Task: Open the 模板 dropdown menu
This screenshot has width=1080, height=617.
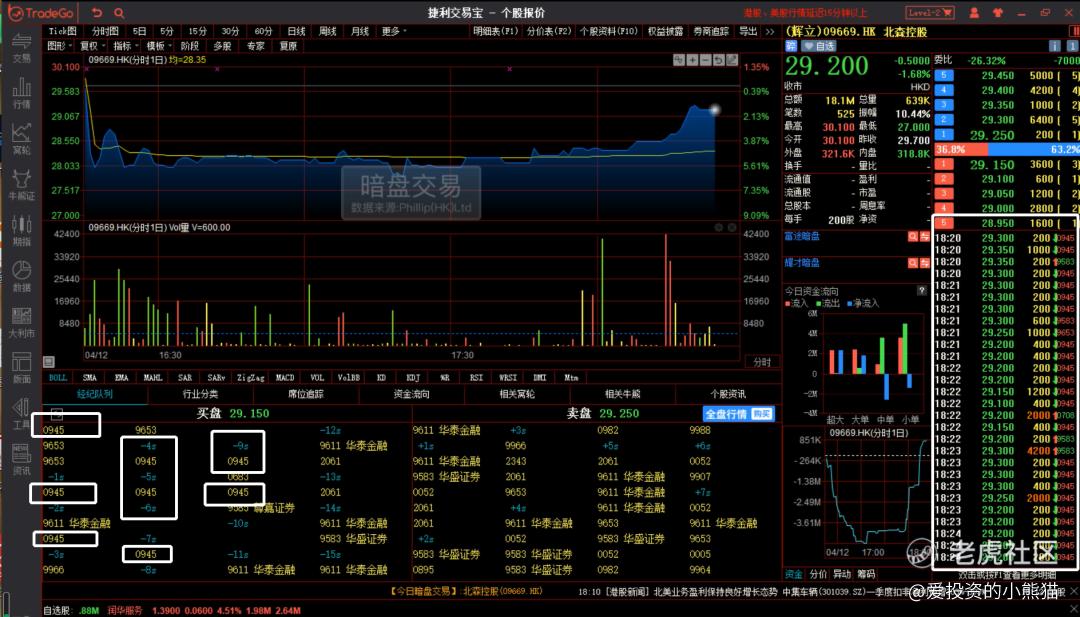Action: coord(158,46)
